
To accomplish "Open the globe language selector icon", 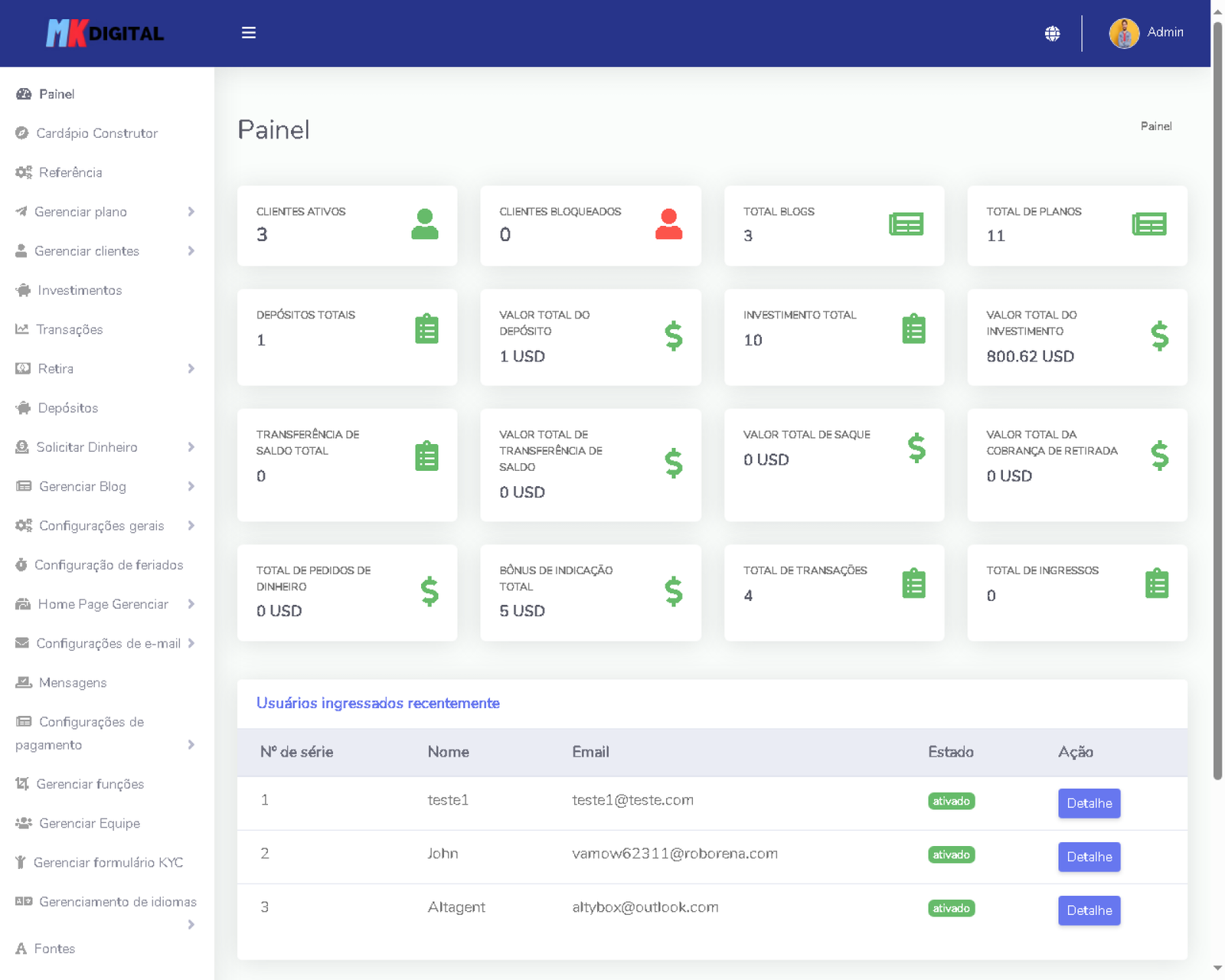I will (x=1052, y=33).
